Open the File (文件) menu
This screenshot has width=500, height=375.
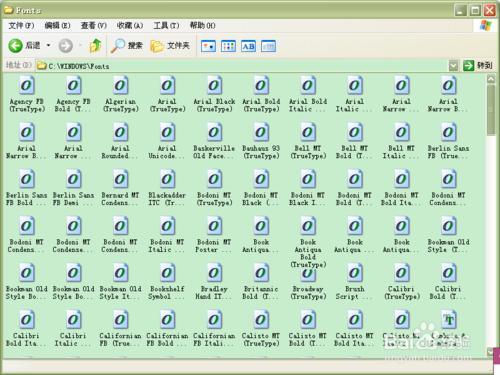pyautogui.click(x=21, y=25)
